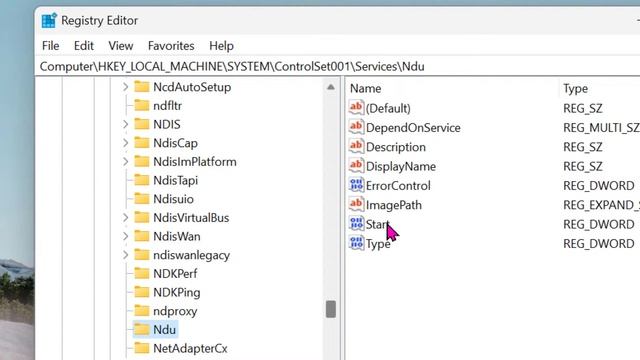
Task: Select the DependOnService value name
Action: click(x=413, y=128)
